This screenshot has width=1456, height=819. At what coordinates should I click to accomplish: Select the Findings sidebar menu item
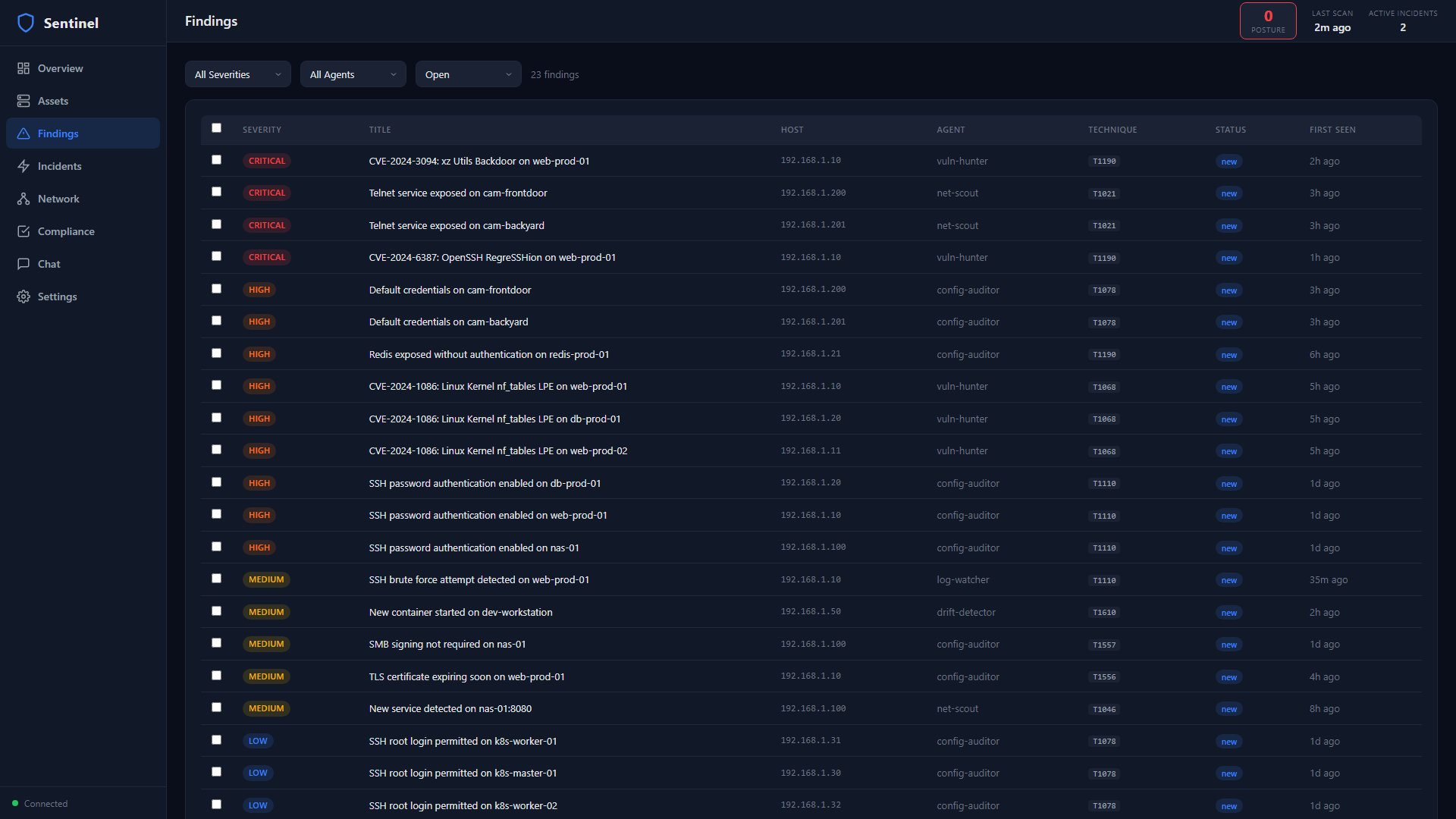click(x=83, y=133)
